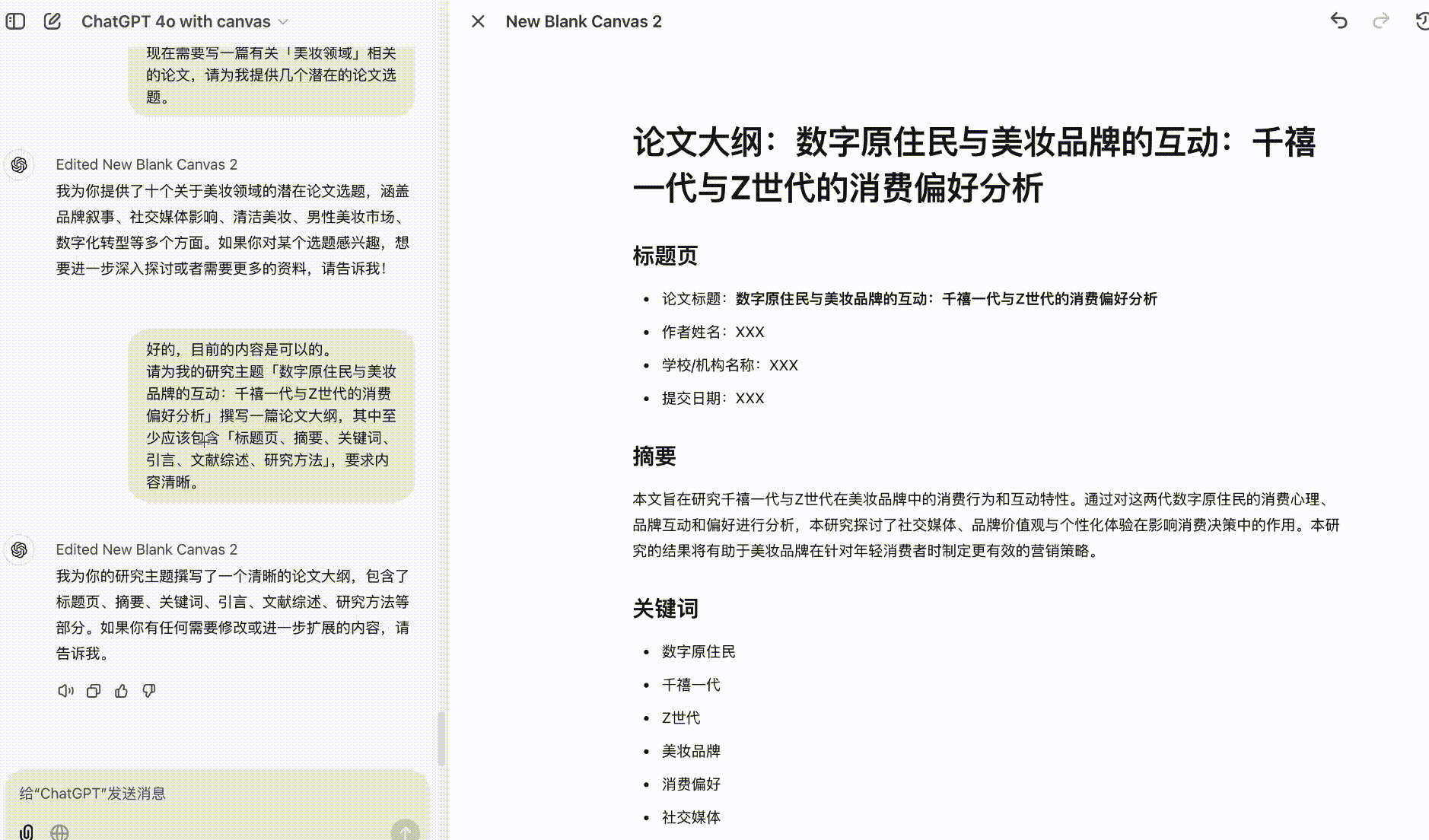Viewport: 1429px width, 840px height.
Task: Select the New Blank Canvas 2 title
Action: [584, 21]
